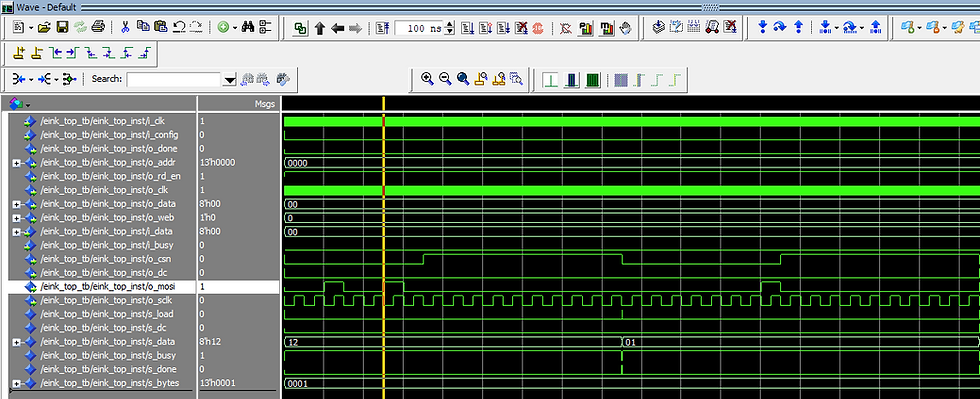
Task: Click the Undo arrow icon
Action: (x=179, y=27)
